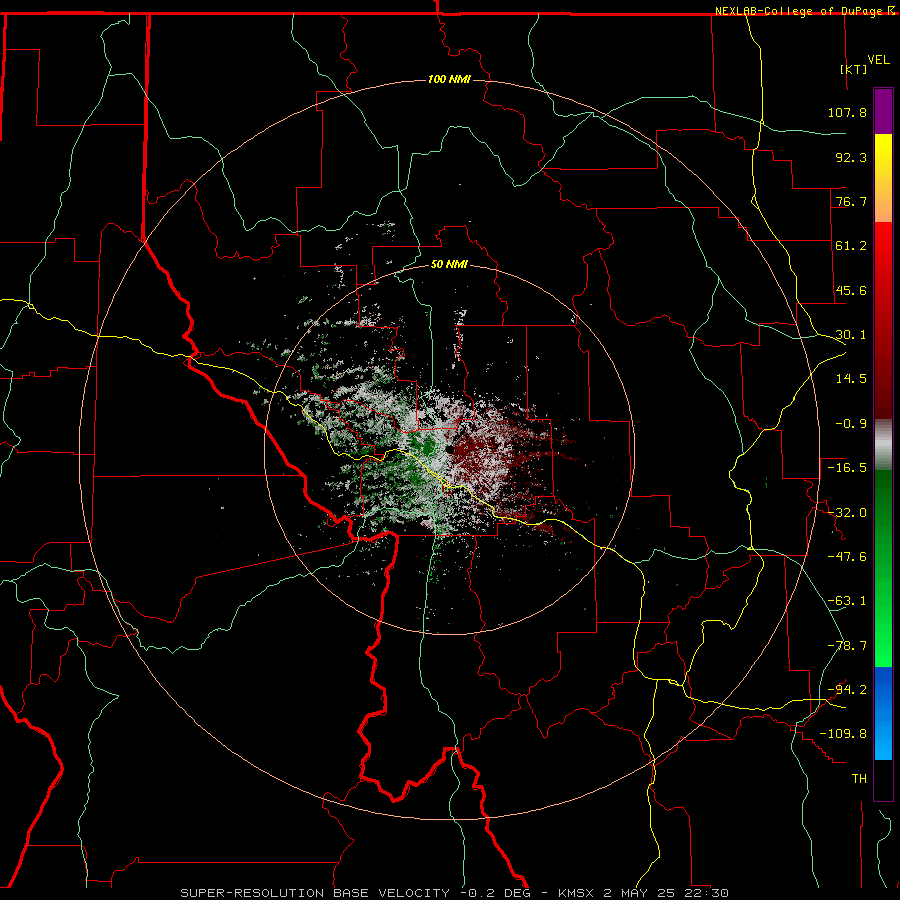Click the 50 NMI range ring label

449,265
